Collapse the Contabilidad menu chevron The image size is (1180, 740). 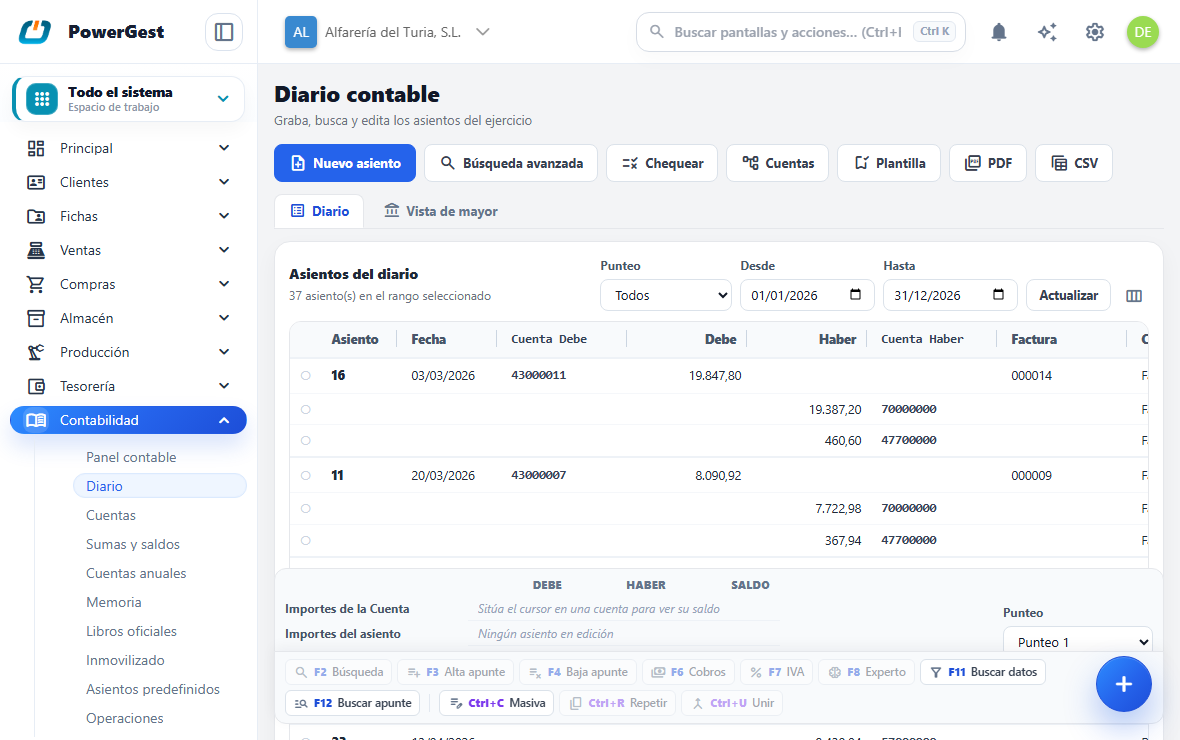click(x=224, y=420)
